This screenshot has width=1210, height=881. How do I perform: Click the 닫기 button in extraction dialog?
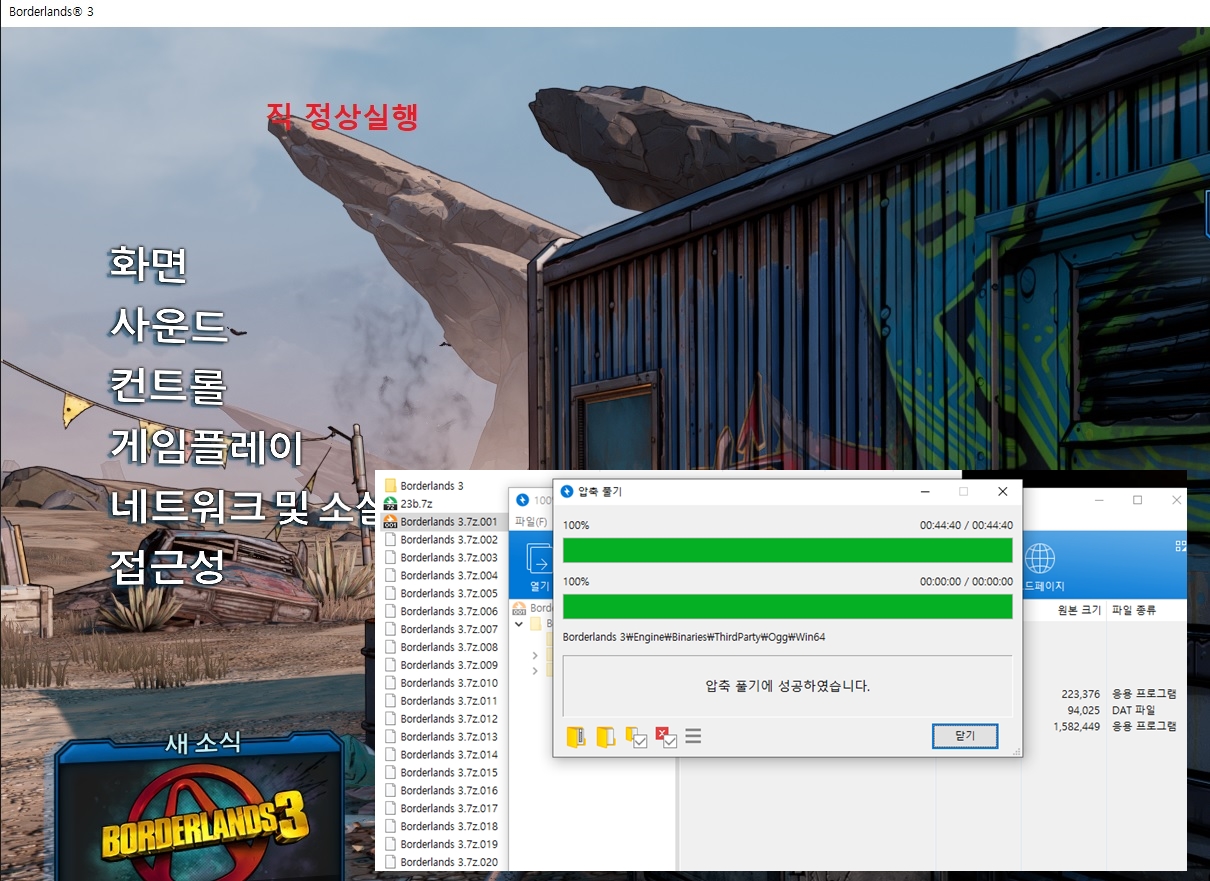965,736
